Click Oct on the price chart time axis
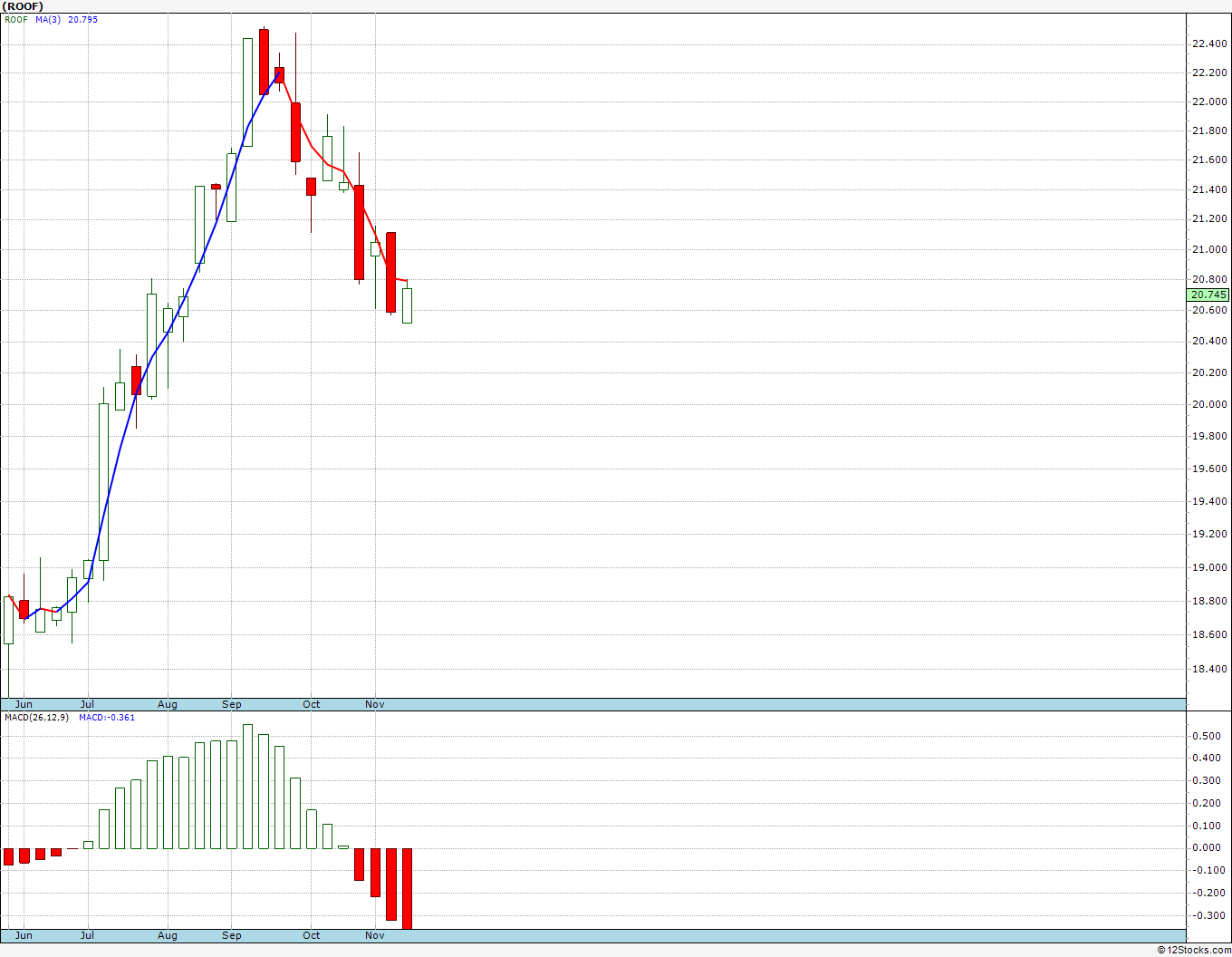The image size is (1232, 957). [x=312, y=704]
